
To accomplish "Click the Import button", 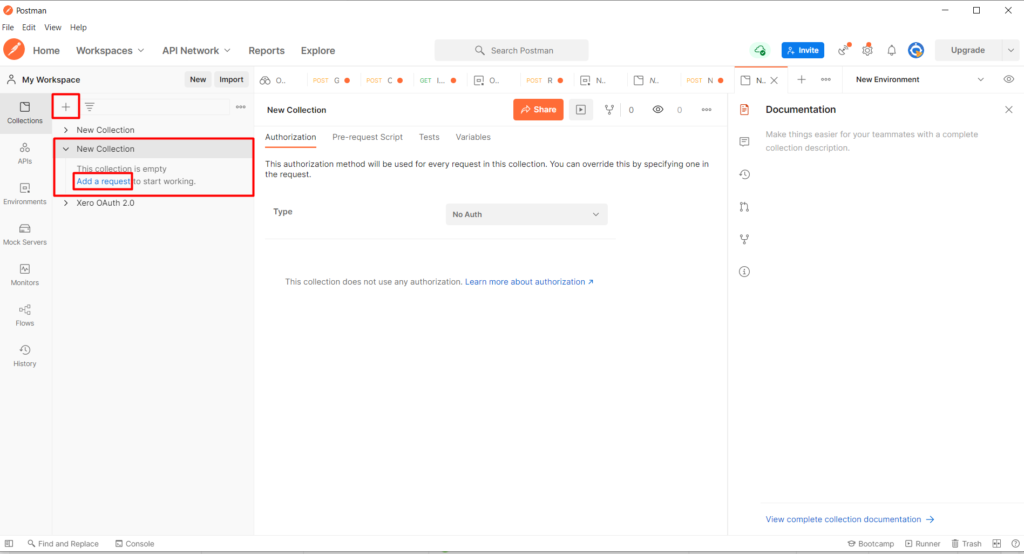I will pyautogui.click(x=231, y=80).
